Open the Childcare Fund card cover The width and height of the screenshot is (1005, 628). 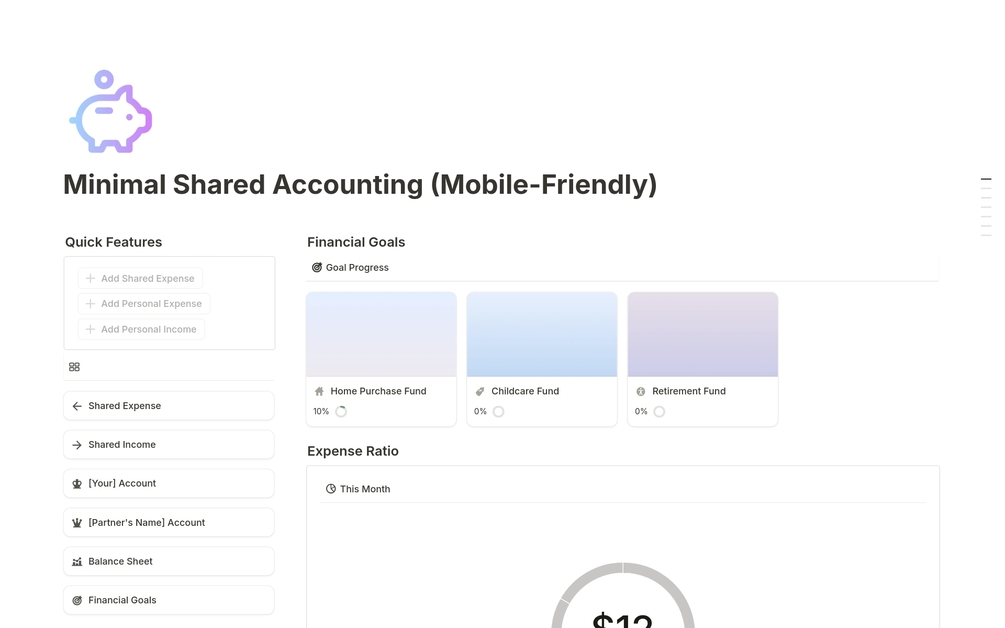point(542,335)
